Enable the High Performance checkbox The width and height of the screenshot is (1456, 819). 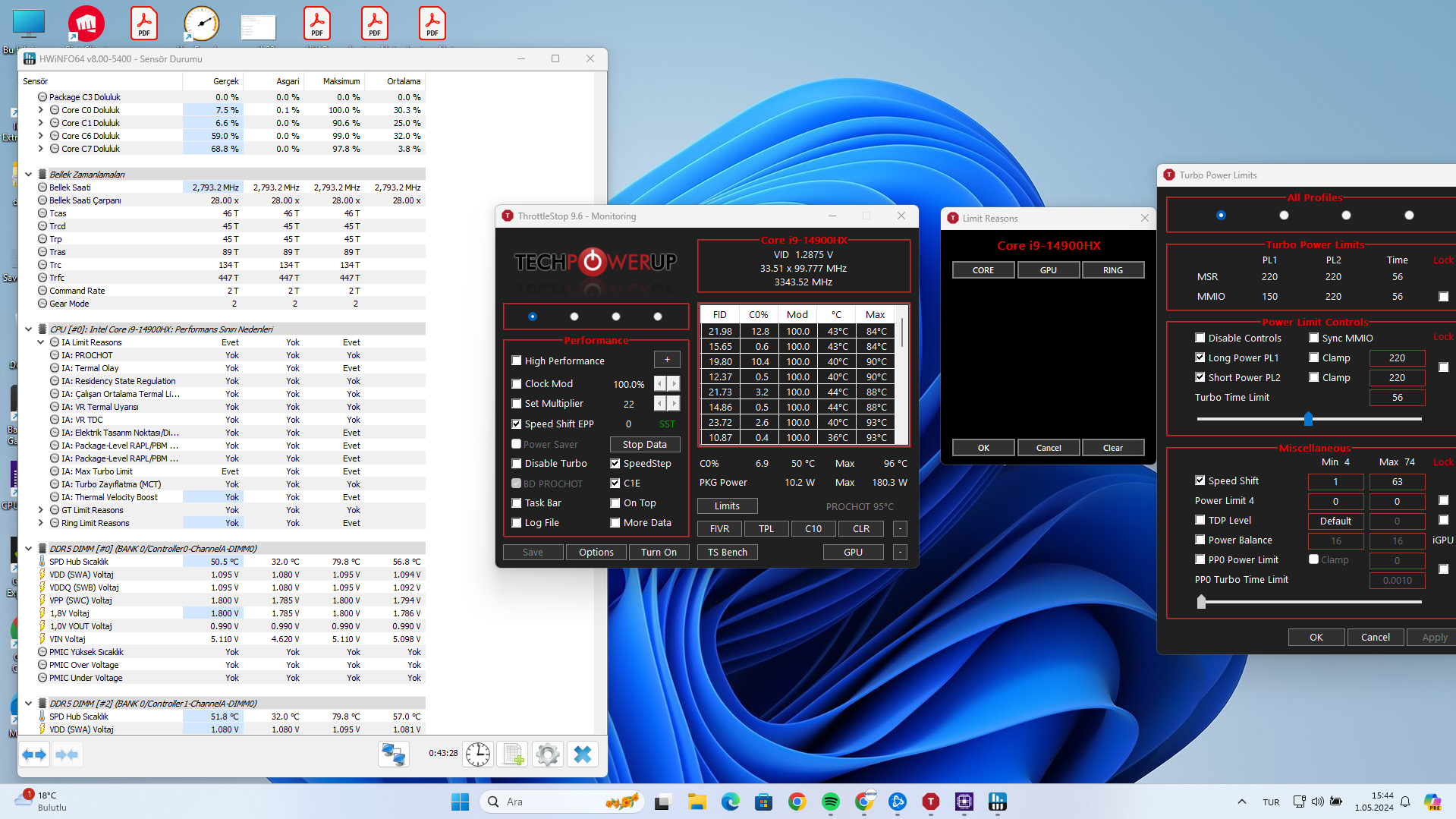[x=517, y=361]
